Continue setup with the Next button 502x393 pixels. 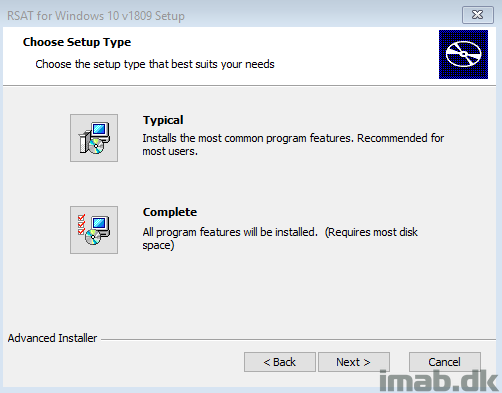click(x=354, y=362)
